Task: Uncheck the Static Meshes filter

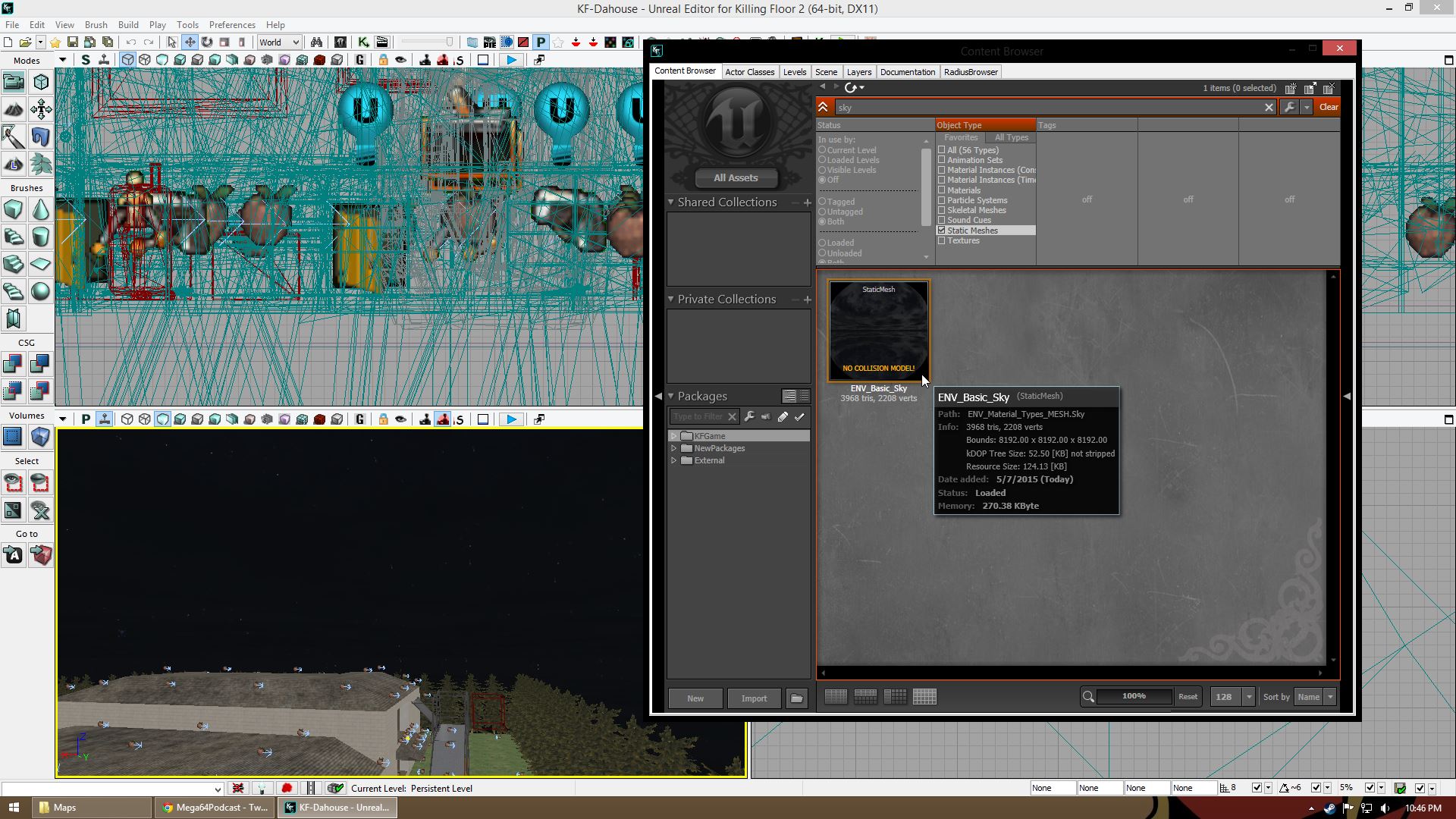Action: (x=942, y=231)
